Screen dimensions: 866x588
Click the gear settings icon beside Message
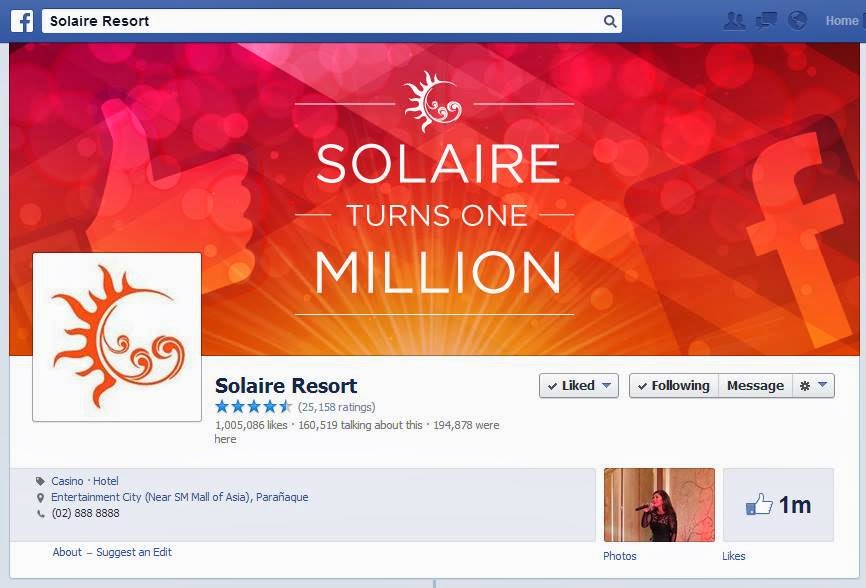coord(805,386)
